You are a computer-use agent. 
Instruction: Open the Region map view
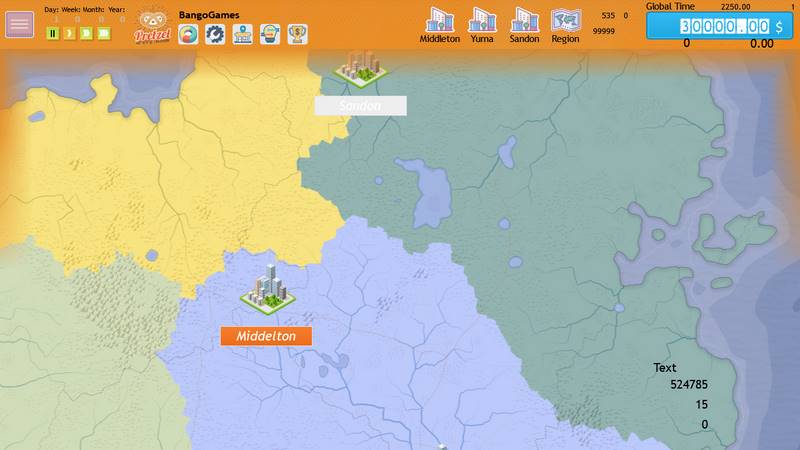tap(565, 25)
